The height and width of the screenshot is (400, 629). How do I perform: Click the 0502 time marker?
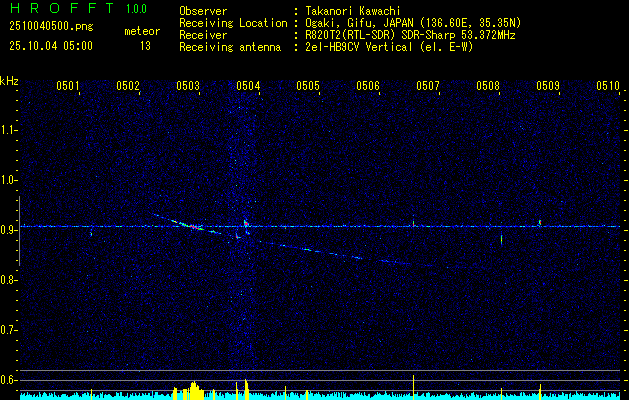click(128, 86)
